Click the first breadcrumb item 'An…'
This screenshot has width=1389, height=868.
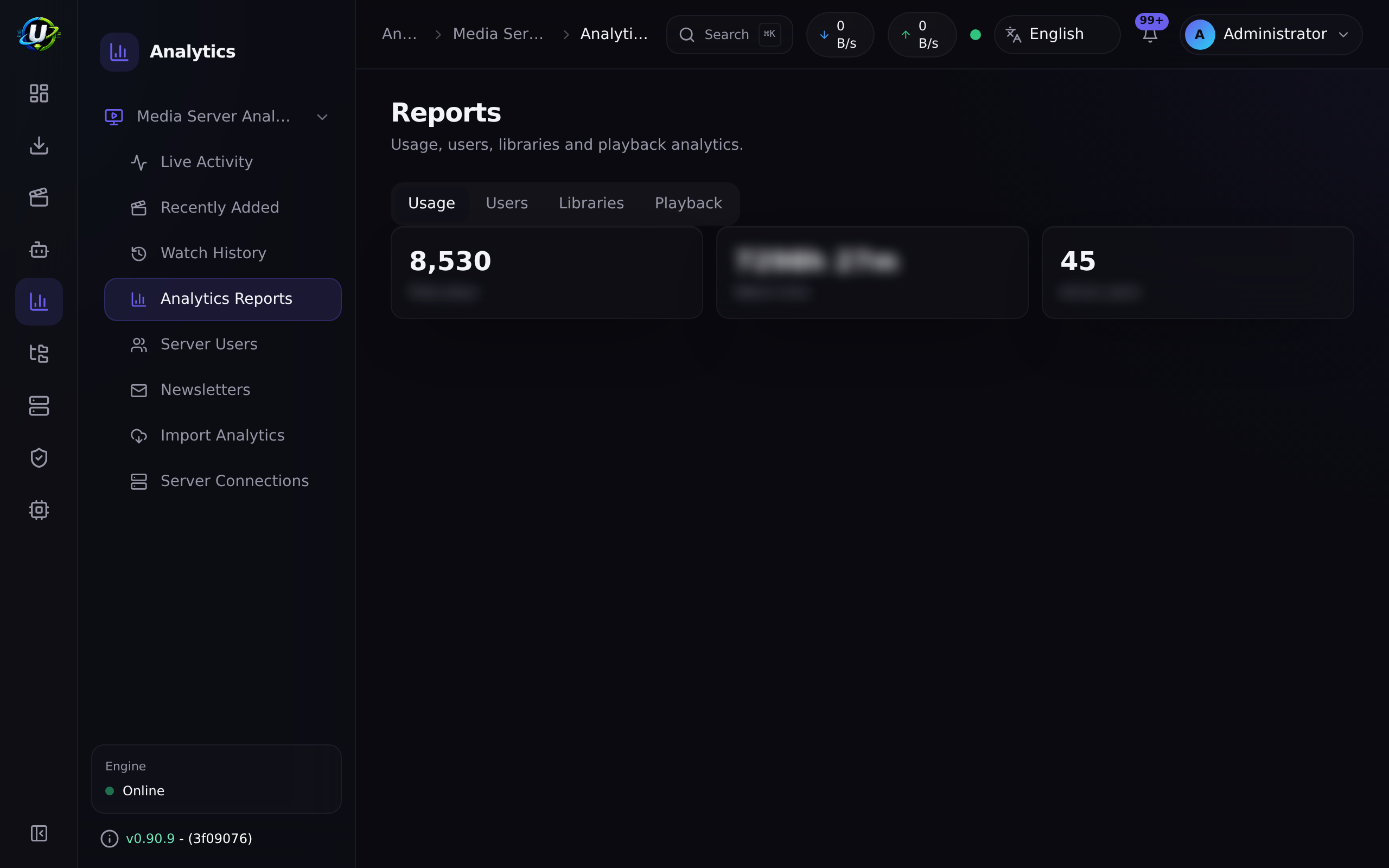(399, 34)
